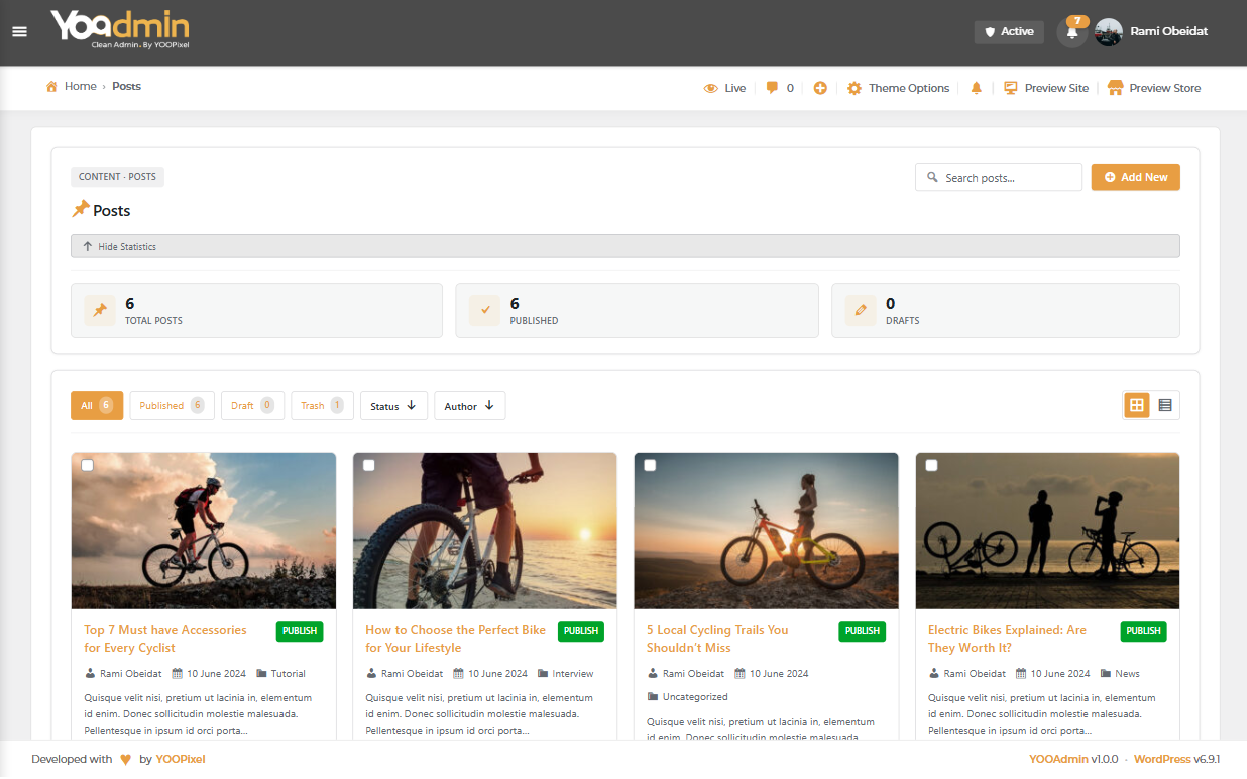Click the Interview category folder icon
Image resolution: width=1247 pixels, height=779 pixels.
click(x=544, y=674)
